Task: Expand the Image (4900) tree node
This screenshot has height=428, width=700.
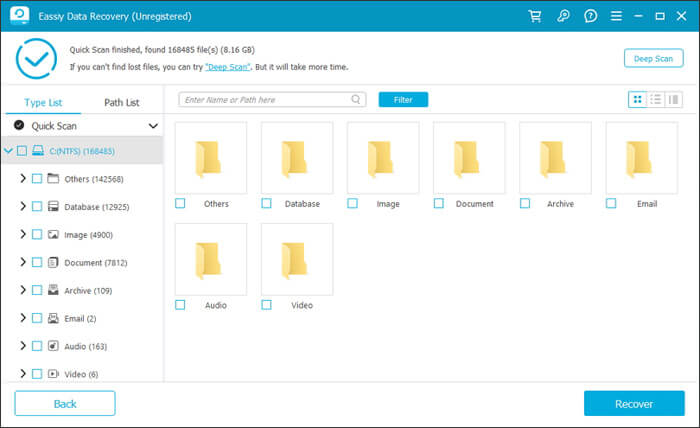Action: tap(23, 234)
